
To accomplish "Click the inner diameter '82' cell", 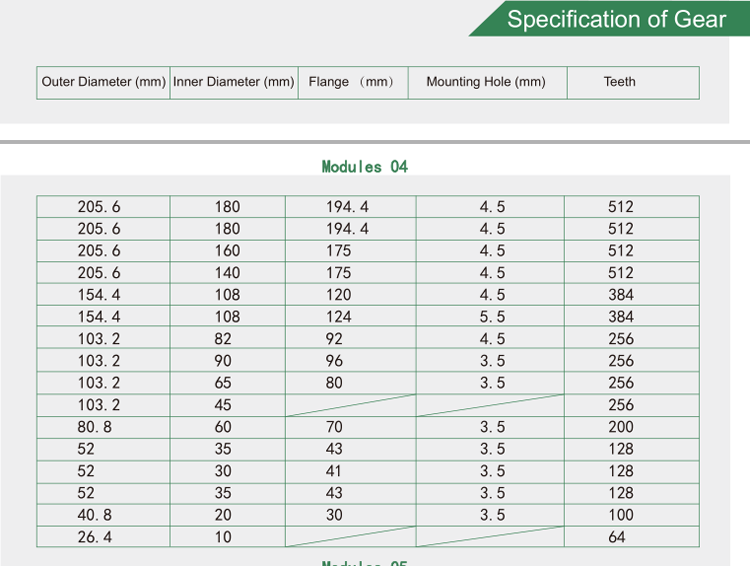I will pyautogui.click(x=228, y=339).
